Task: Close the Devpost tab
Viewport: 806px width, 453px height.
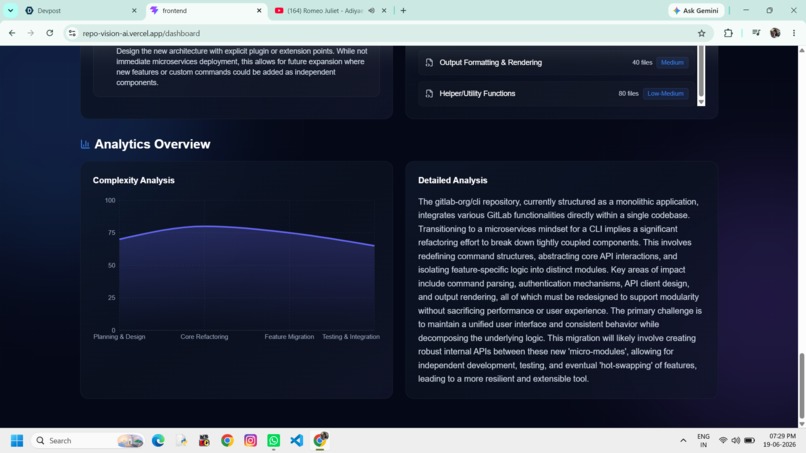Action: pos(134,10)
